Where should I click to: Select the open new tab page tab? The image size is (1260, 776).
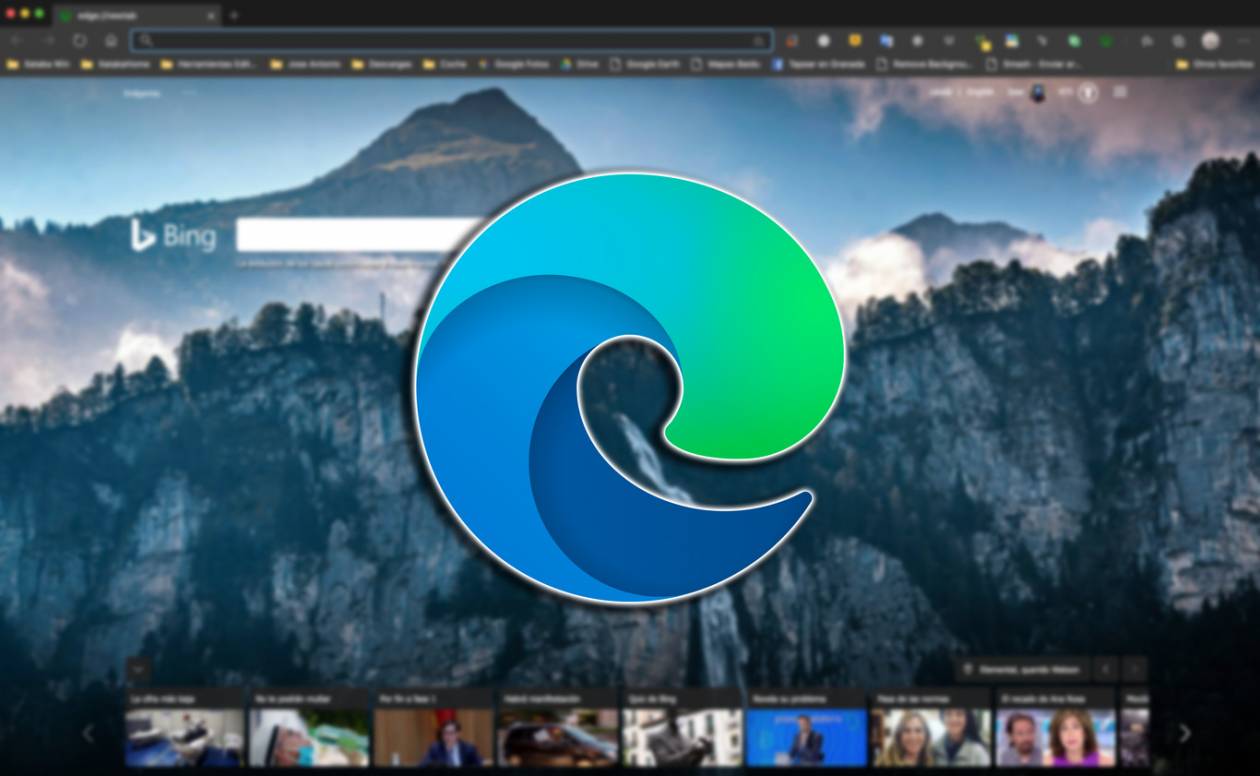coord(135,15)
